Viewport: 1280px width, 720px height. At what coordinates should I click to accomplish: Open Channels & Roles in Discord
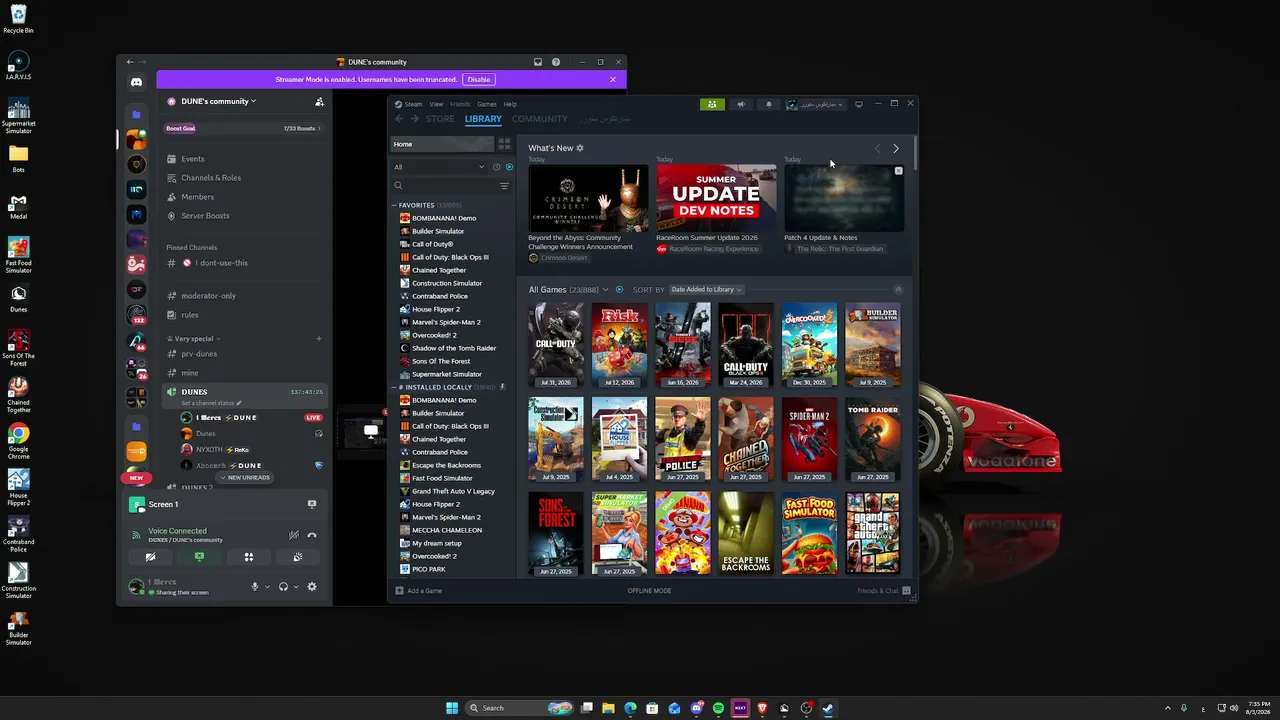(x=211, y=178)
